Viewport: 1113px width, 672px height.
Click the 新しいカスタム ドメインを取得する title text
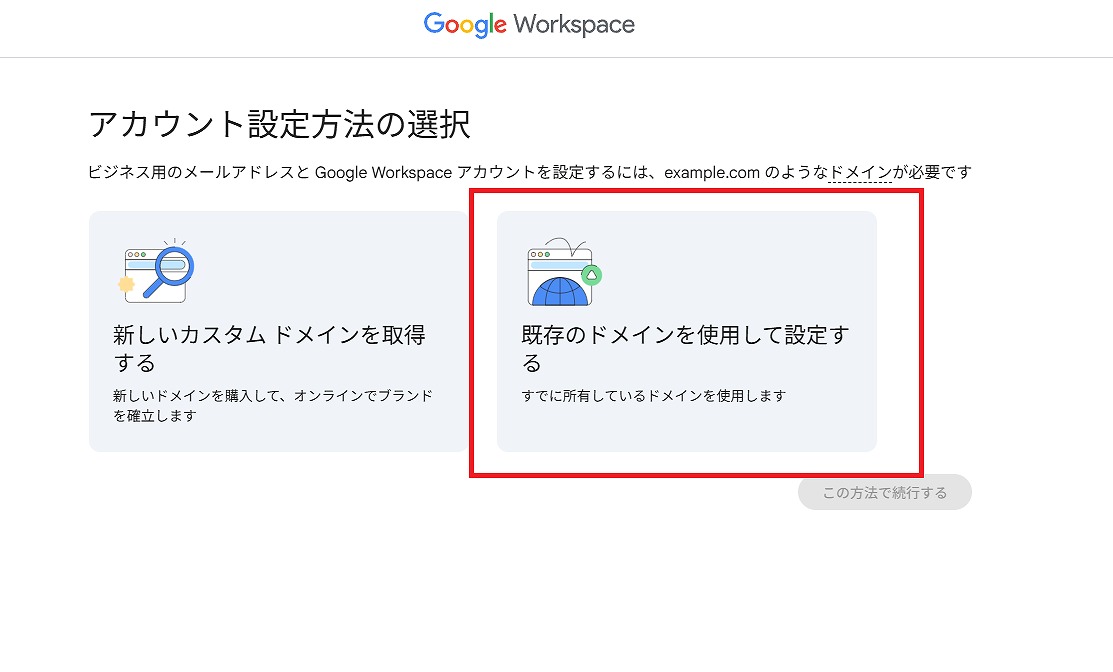coord(269,348)
